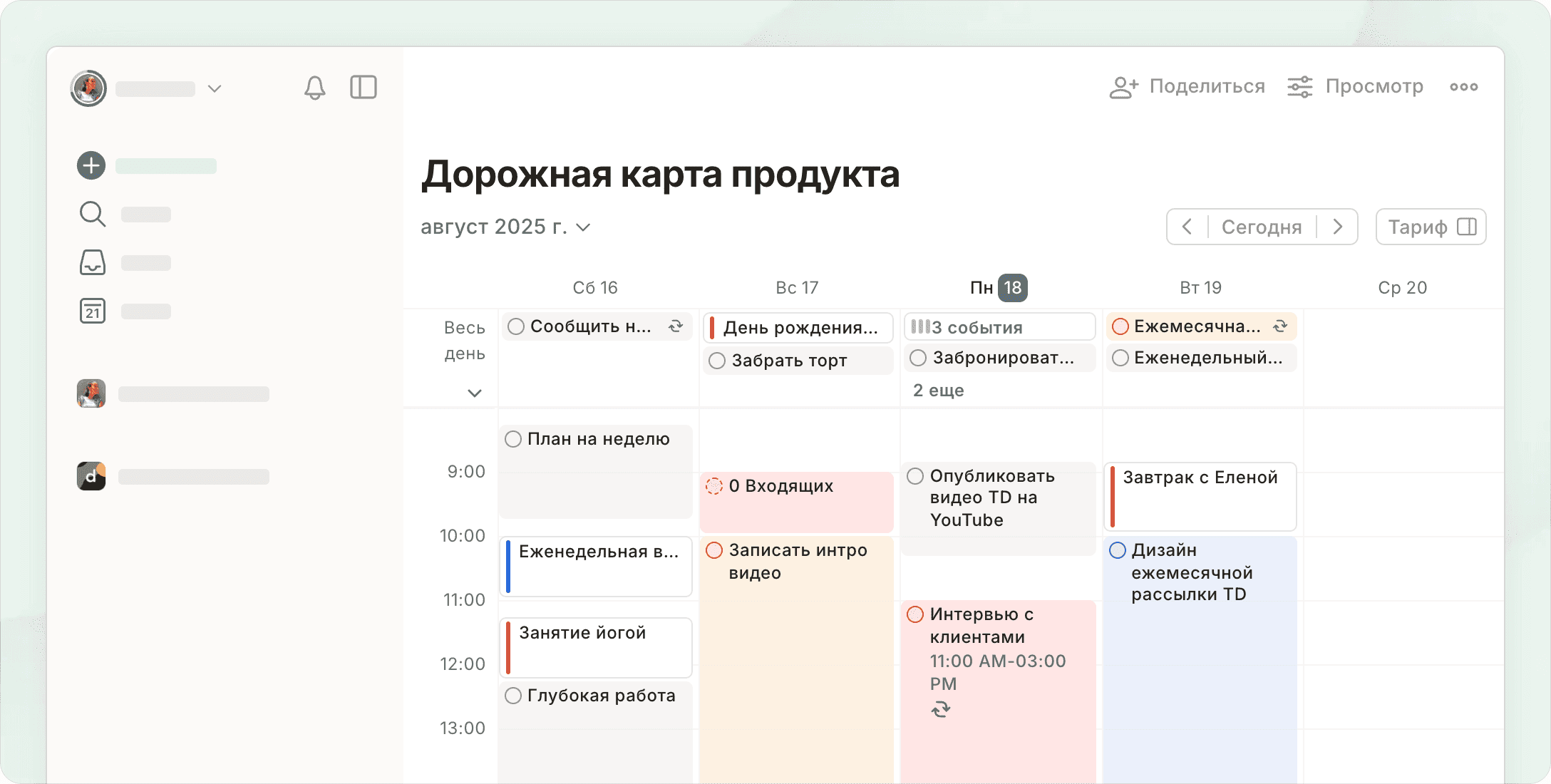Image resolution: width=1551 pixels, height=784 pixels.
Task: Complete the 'Записать интро видео' task
Action: point(714,550)
